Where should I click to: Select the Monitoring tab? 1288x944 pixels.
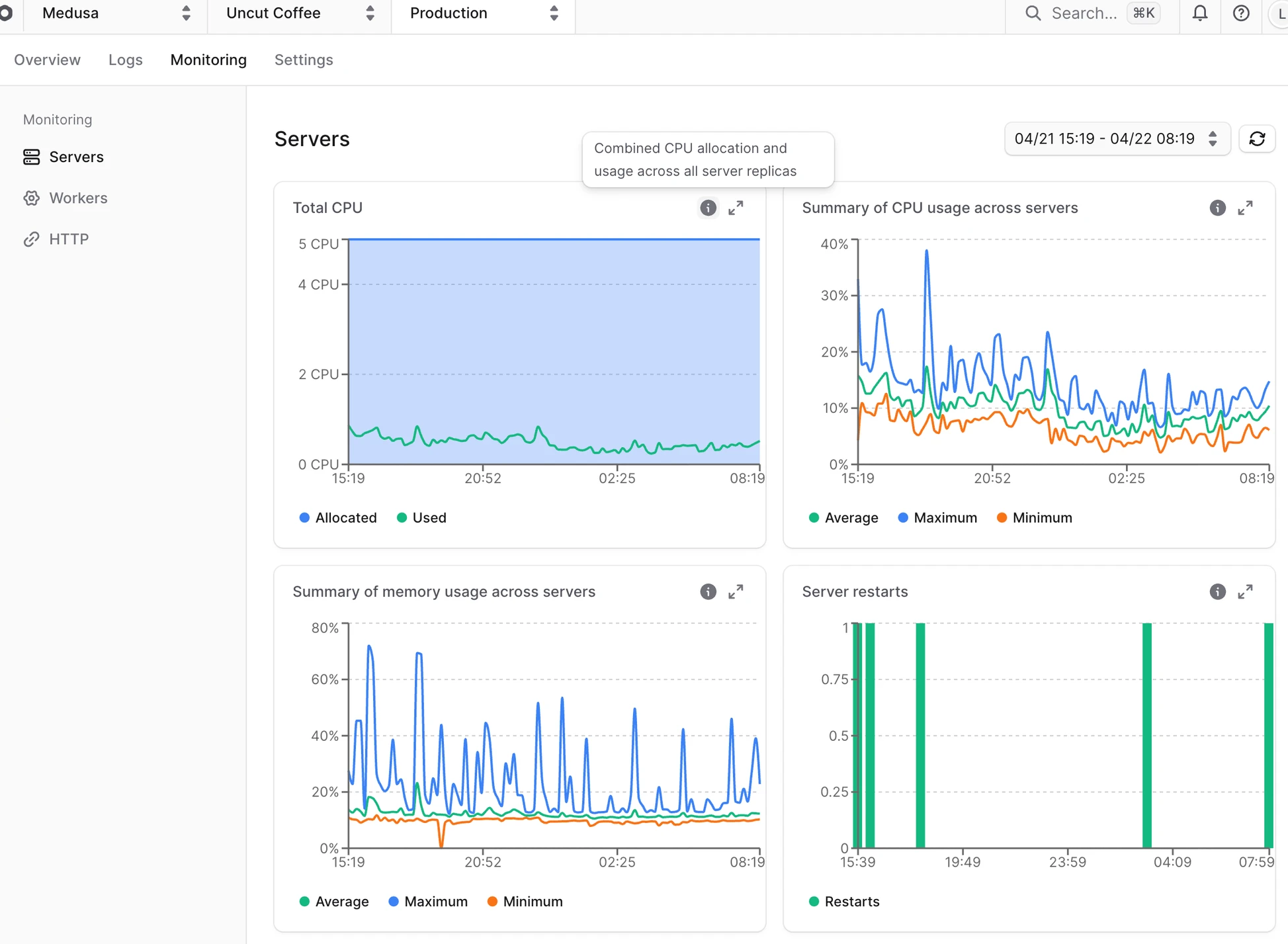click(208, 60)
